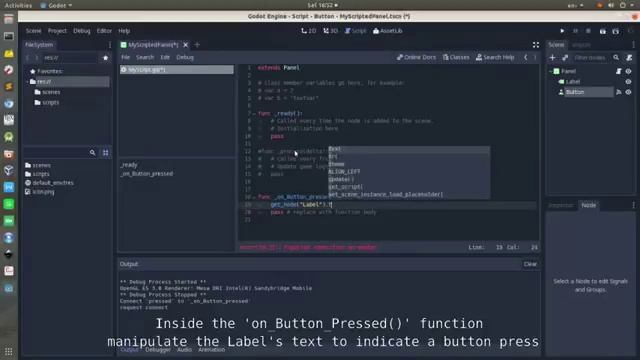Select the Import dock tab
Screen dimensions: 640x360
581,45
